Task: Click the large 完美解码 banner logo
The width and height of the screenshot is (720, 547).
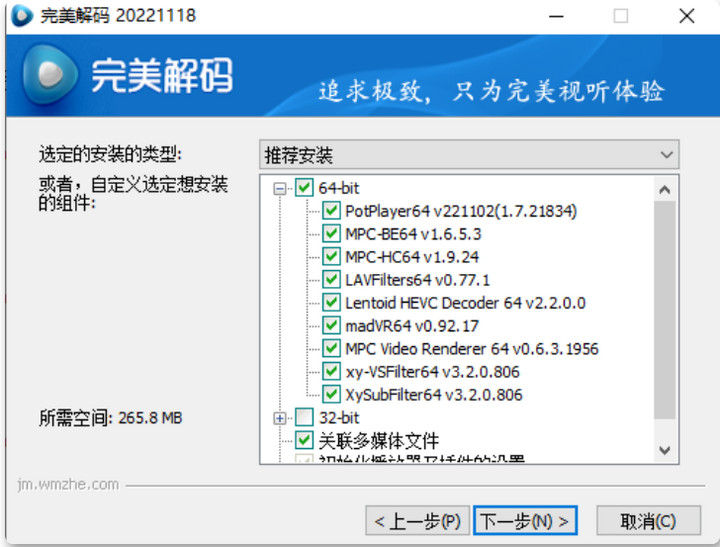Action: [x=51, y=74]
